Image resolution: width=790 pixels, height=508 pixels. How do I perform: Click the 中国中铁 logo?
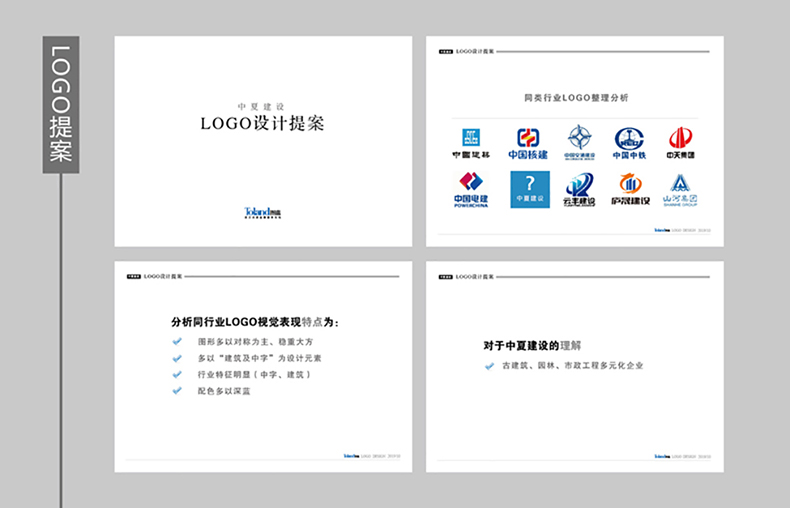pyautogui.click(x=629, y=143)
